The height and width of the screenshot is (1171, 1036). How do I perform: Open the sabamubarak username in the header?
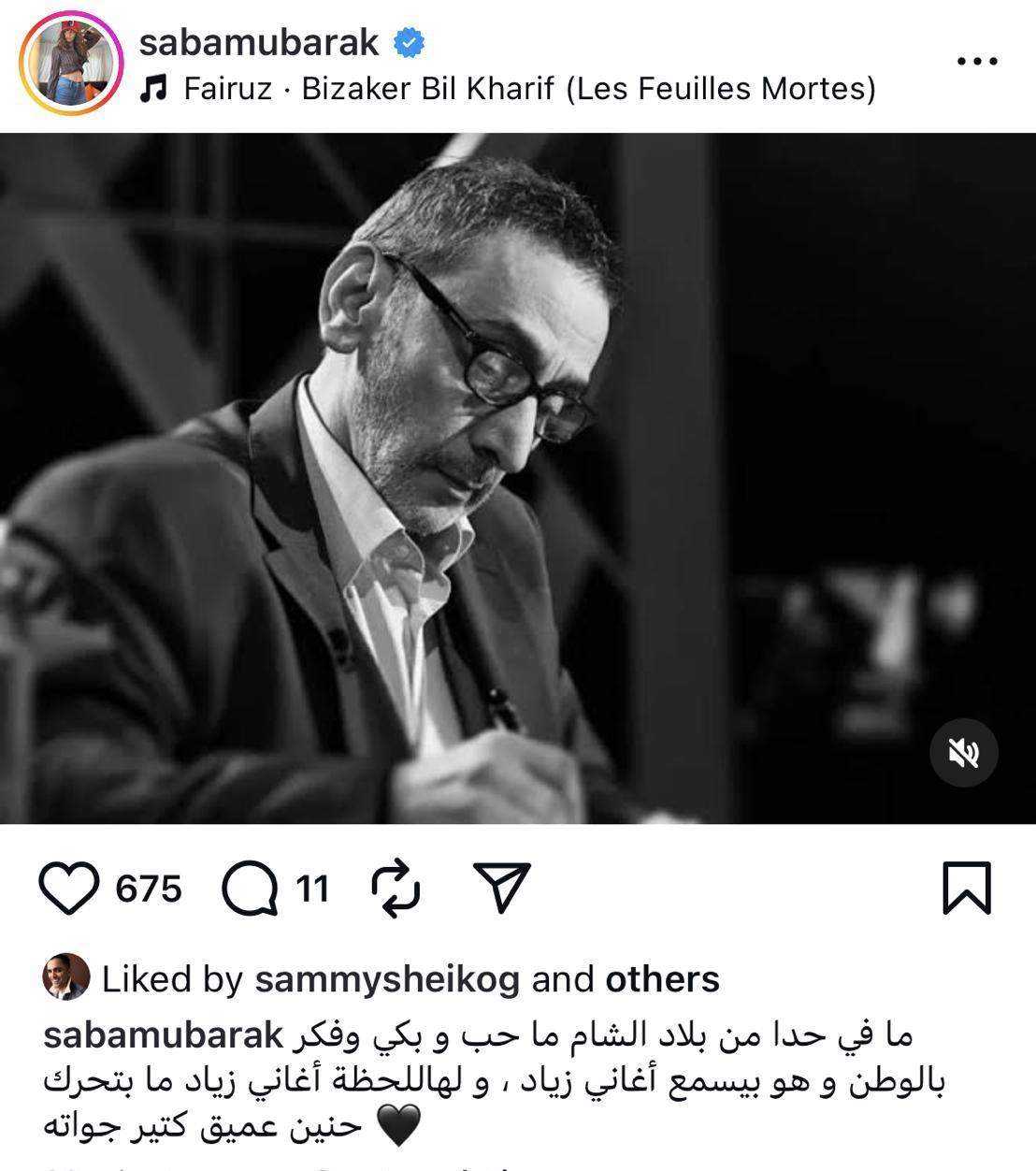click(259, 42)
